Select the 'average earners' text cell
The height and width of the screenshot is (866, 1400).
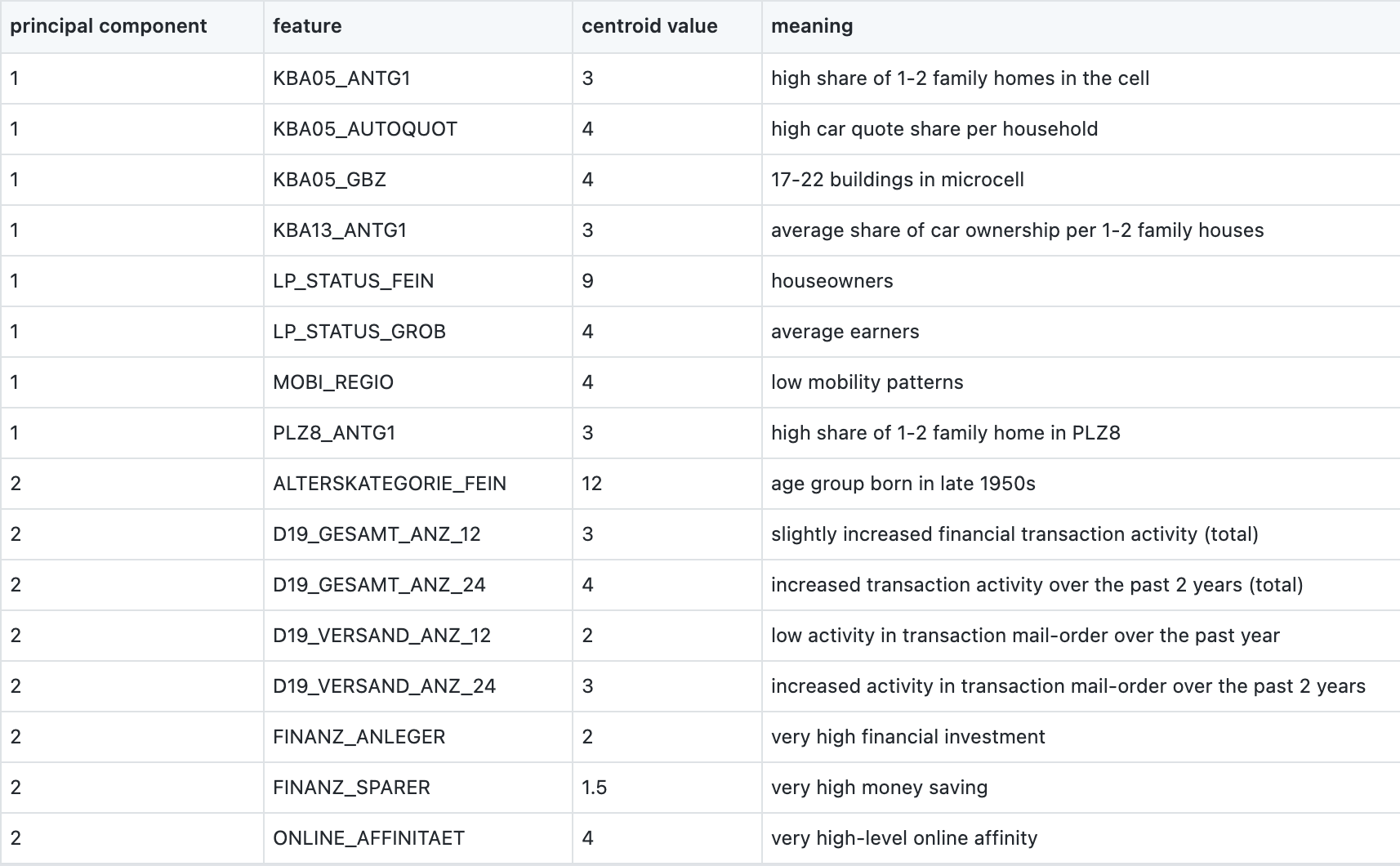coord(845,332)
